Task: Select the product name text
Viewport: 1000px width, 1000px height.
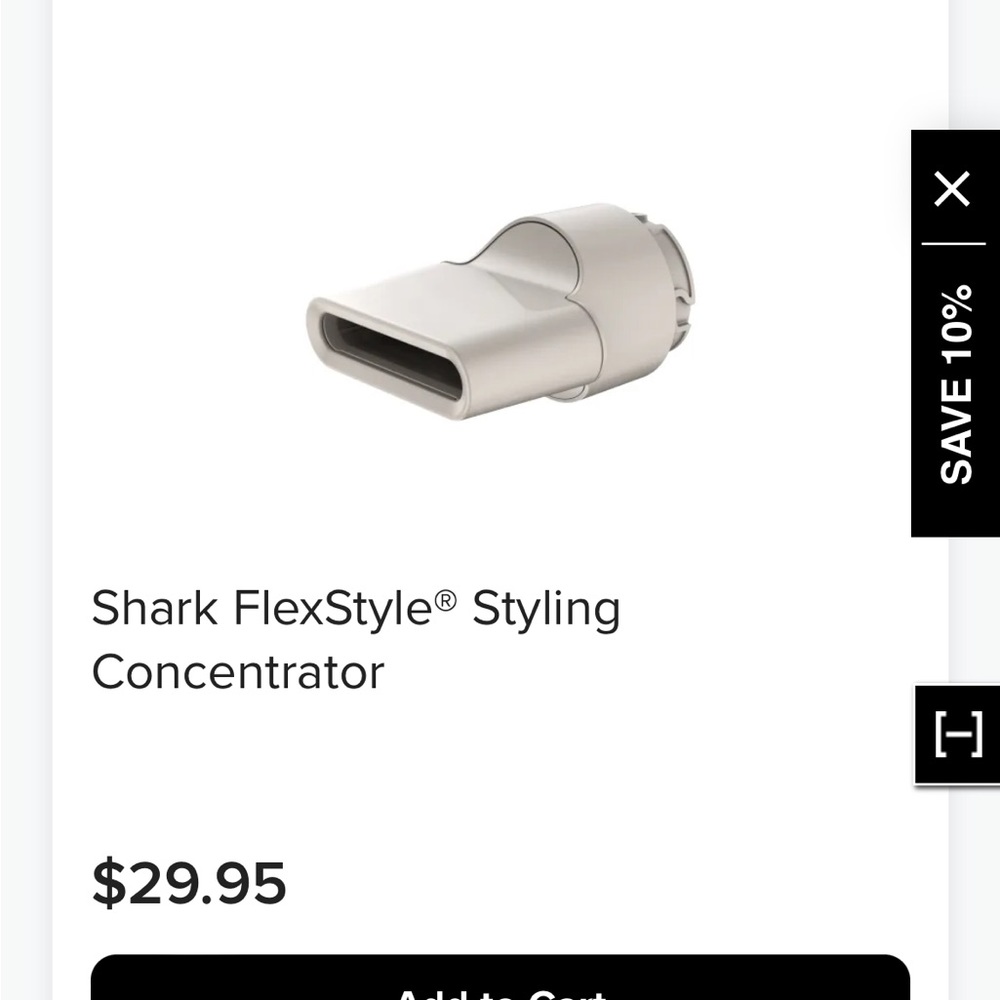Action: [x=356, y=640]
